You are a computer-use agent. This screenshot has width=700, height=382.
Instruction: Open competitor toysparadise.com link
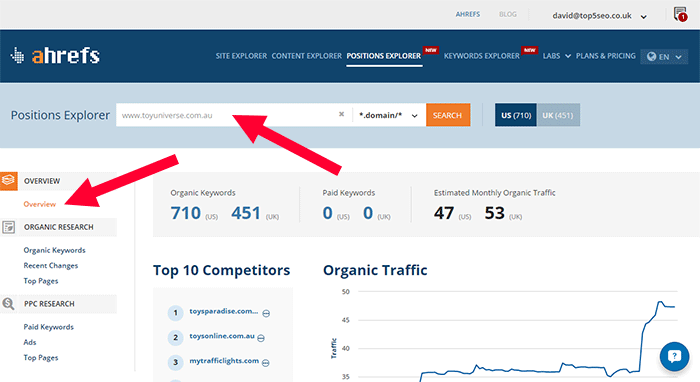pyautogui.click(x=224, y=311)
